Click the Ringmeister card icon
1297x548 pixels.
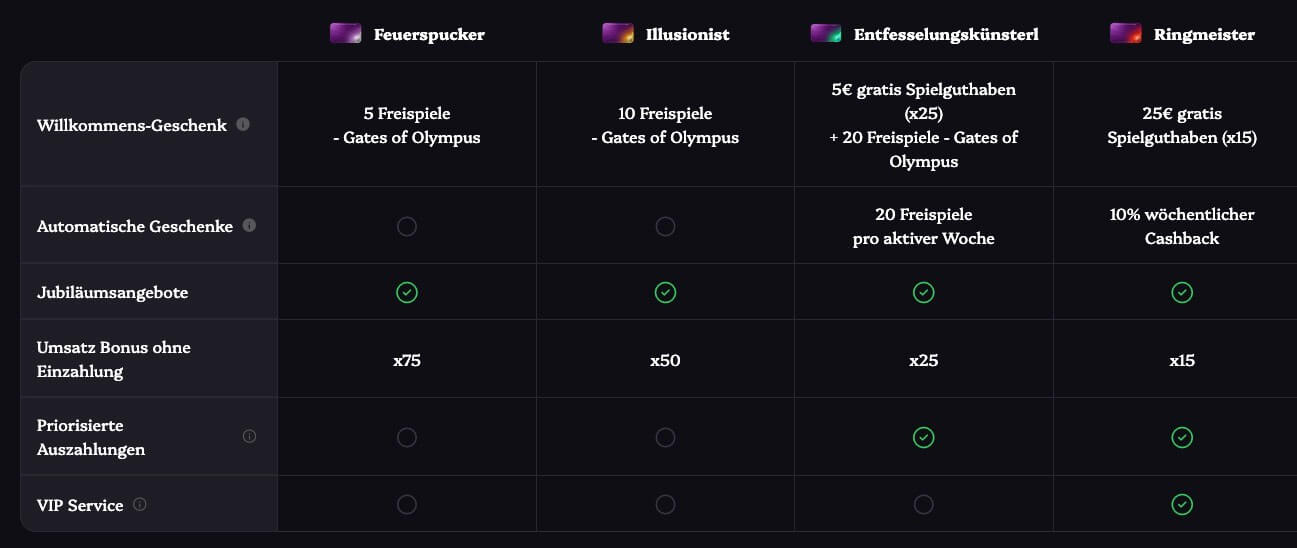1125,34
